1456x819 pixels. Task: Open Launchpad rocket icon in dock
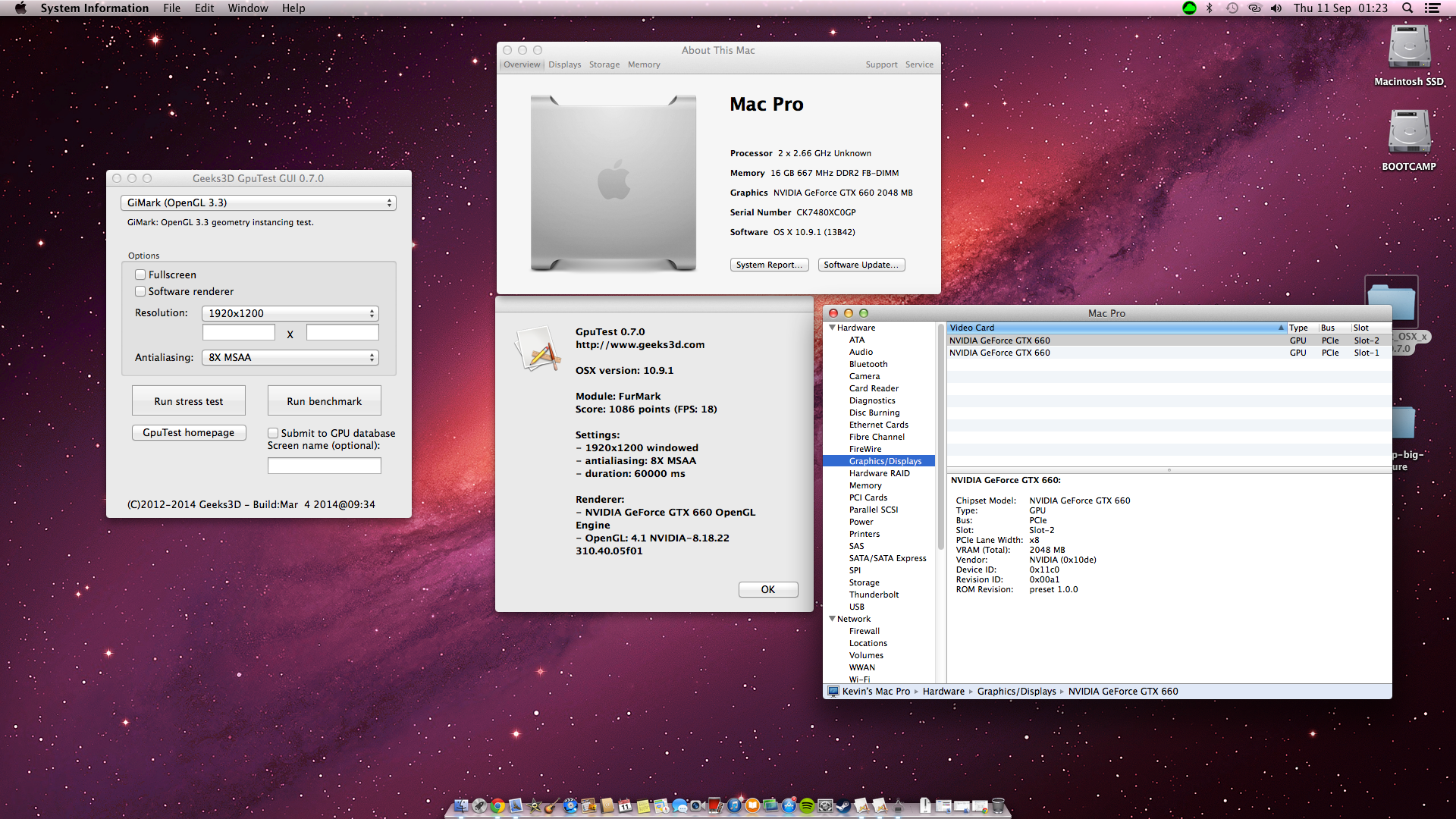(479, 805)
